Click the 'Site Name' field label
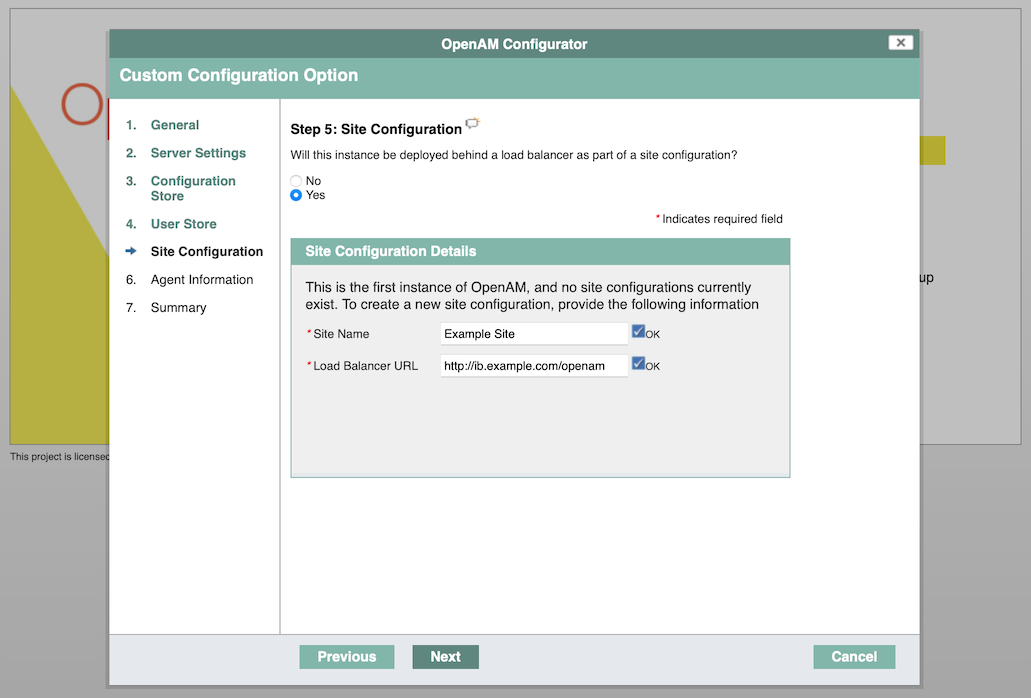 coord(341,334)
